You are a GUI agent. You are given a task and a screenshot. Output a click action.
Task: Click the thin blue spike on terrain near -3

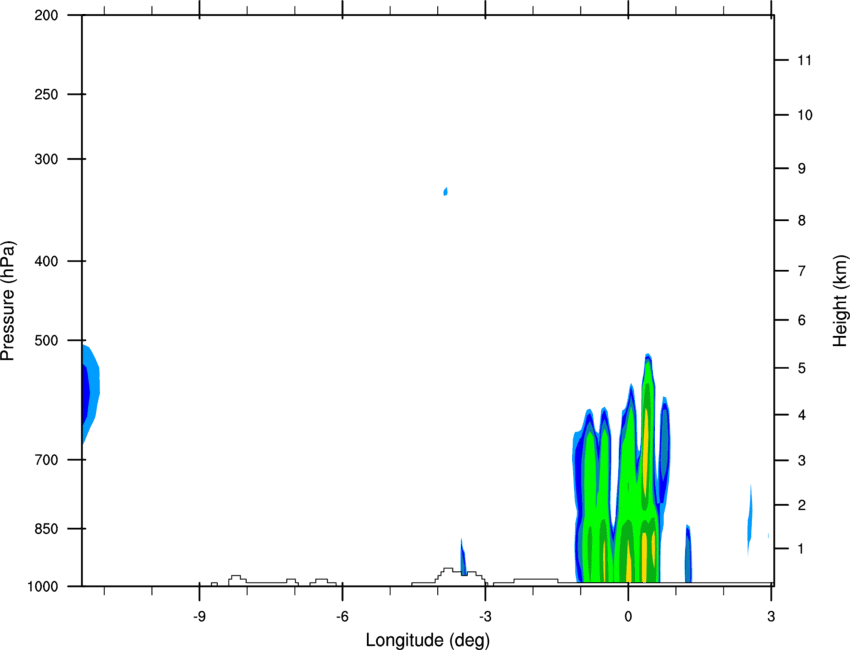[463, 557]
